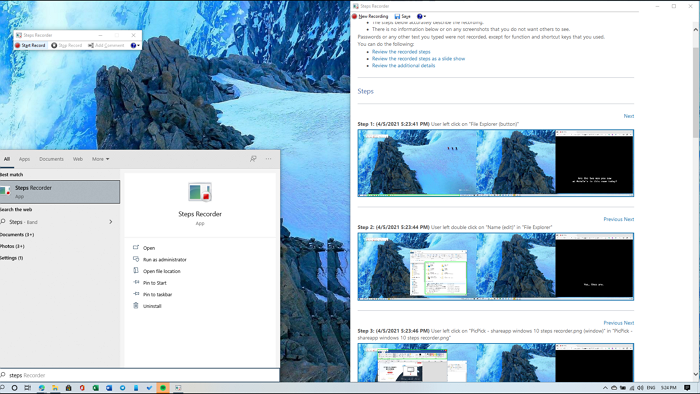The image size is (700, 394).
Task: Click the Save button in the Steps Recorder toolbar
Action: click(x=402, y=17)
